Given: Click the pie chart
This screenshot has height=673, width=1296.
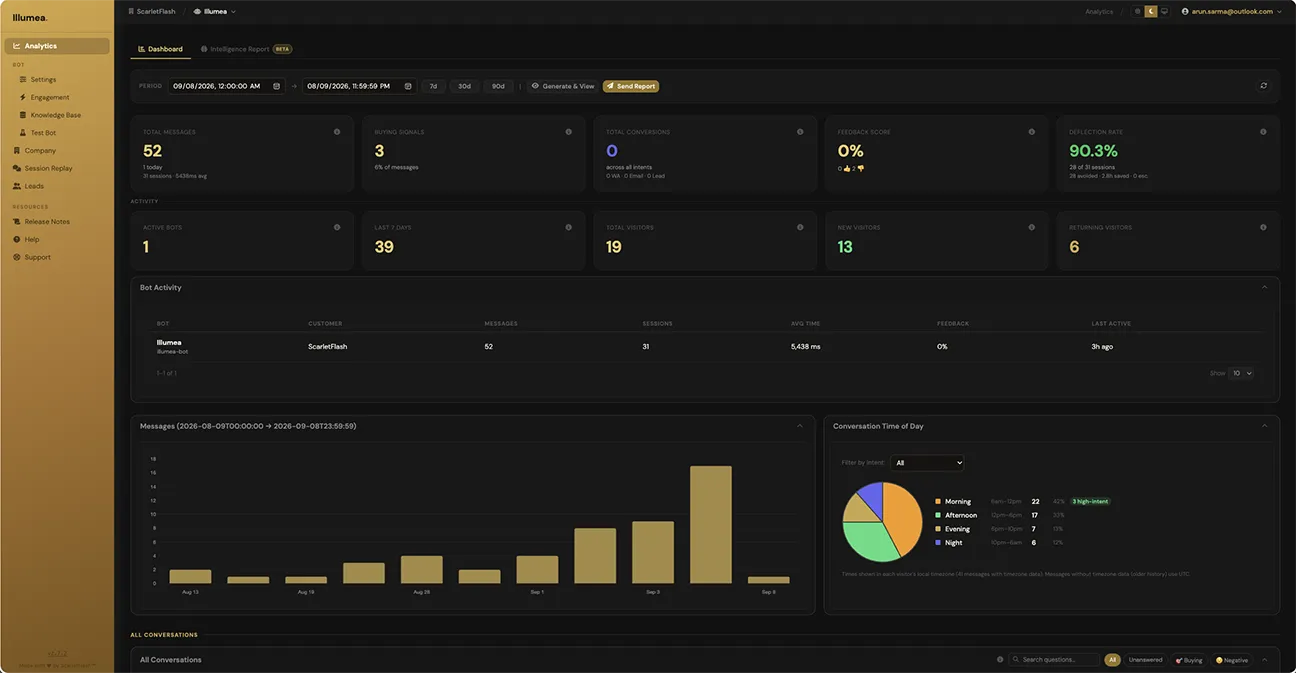Looking at the screenshot, I should coord(882,522).
